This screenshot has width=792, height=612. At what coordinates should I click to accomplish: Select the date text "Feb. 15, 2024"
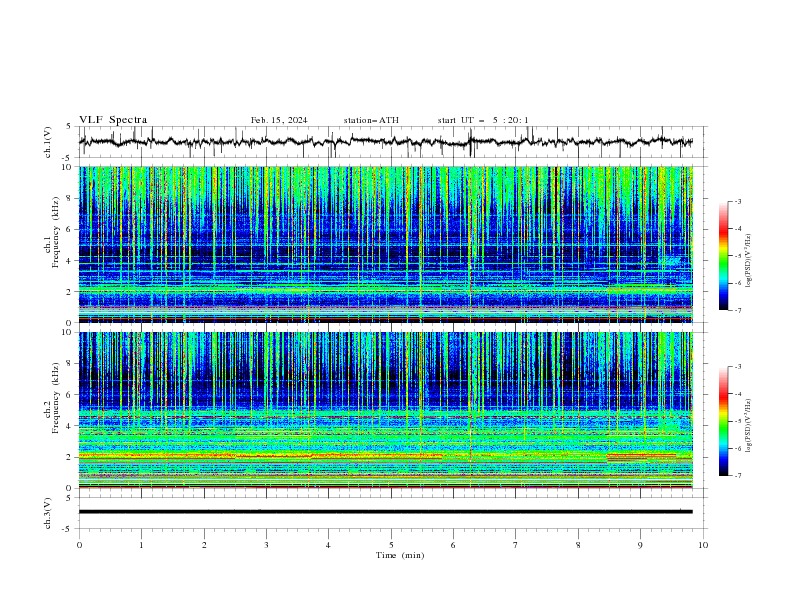pyautogui.click(x=279, y=120)
